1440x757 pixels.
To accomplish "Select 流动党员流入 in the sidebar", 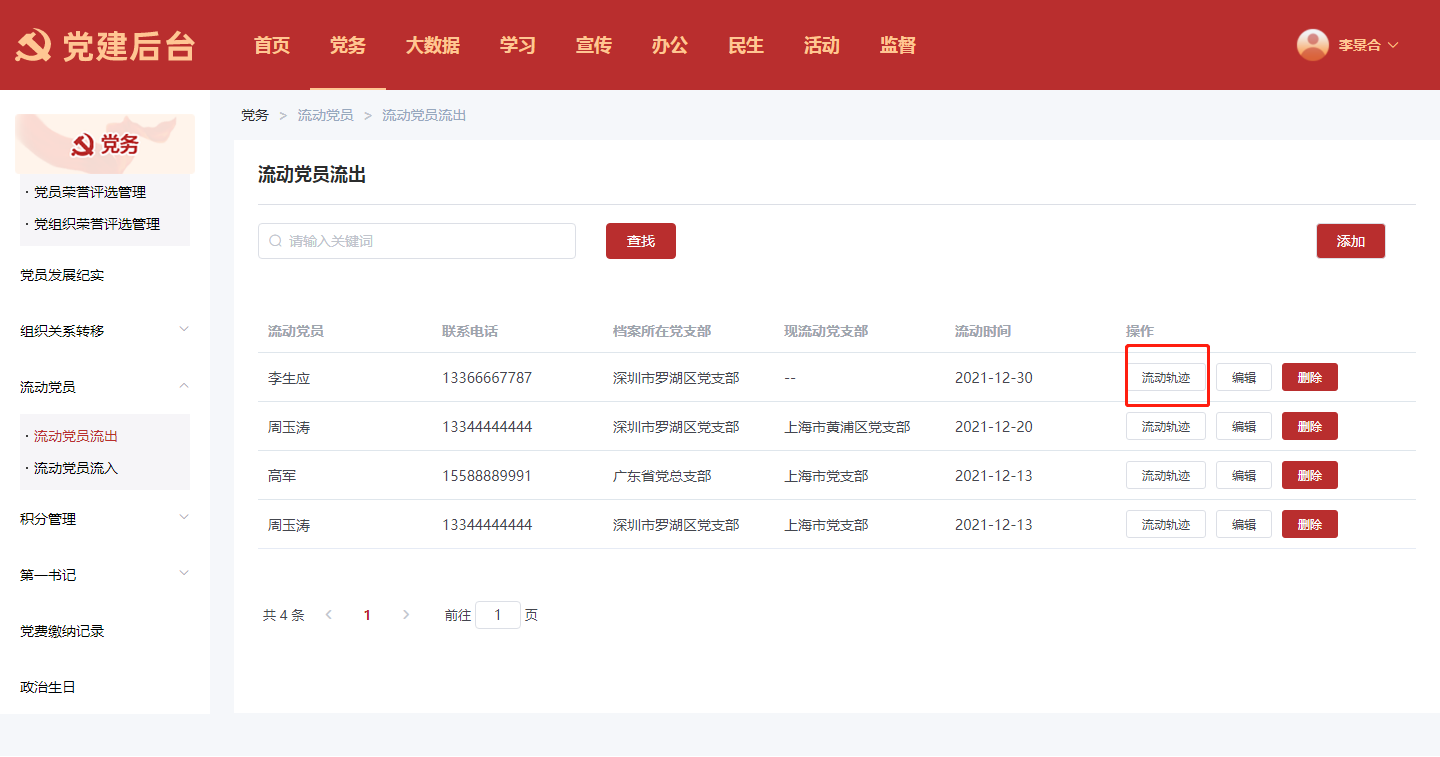I will [76, 468].
